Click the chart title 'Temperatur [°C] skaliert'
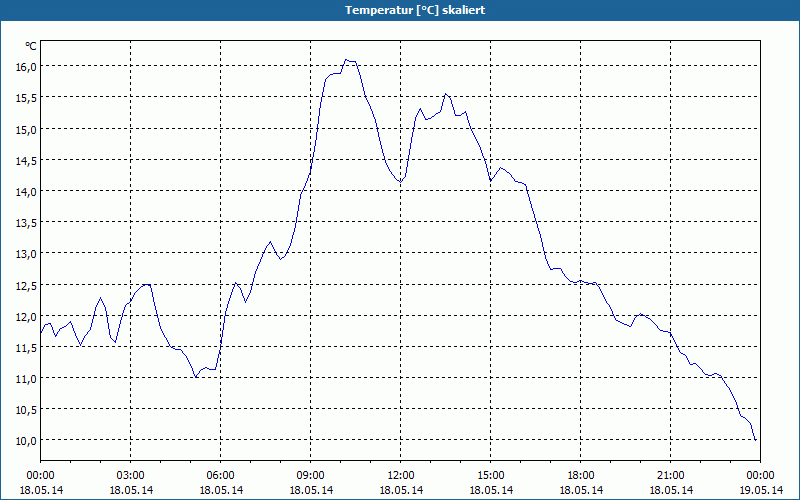The height and width of the screenshot is (500, 800). coord(415,10)
